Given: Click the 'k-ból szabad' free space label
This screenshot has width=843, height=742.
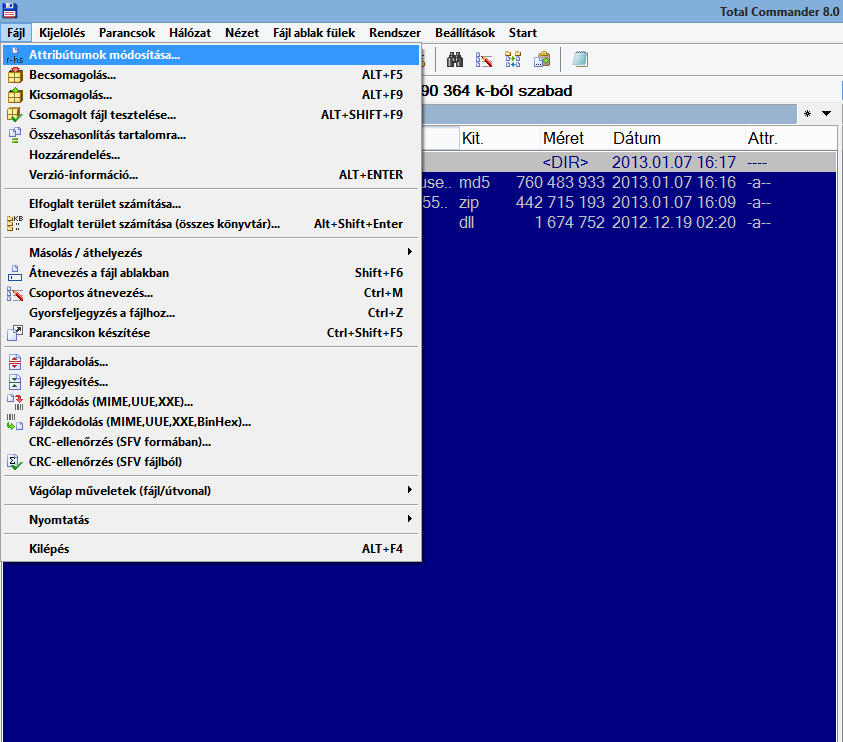Looking at the screenshot, I should pos(524,91).
